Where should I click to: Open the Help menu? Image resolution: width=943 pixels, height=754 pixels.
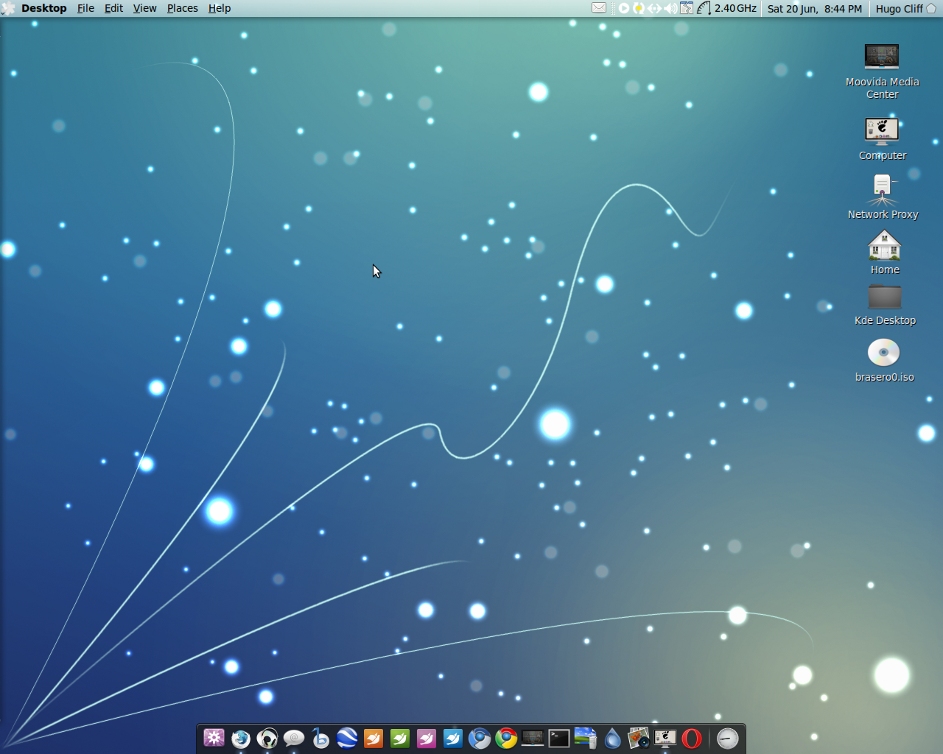coord(220,8)
